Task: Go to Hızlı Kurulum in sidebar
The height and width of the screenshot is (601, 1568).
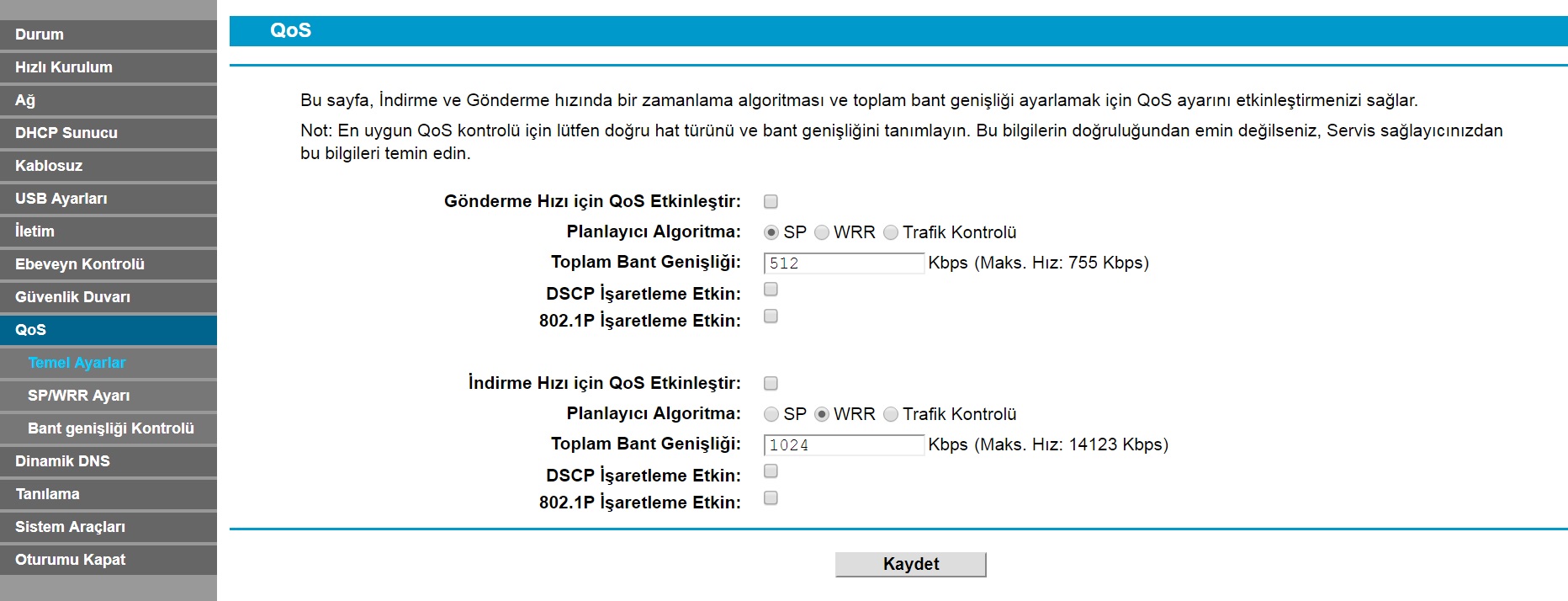Action: click(109, 67)
